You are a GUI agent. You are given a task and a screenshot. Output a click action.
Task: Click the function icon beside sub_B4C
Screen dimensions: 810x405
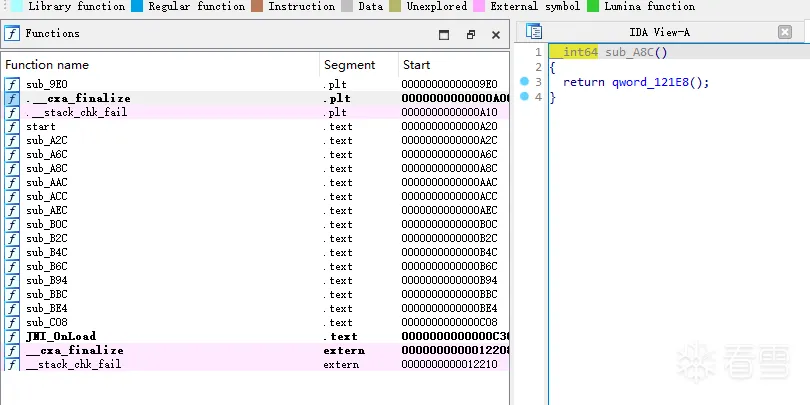pyautogui.click(x=12, y=252)
